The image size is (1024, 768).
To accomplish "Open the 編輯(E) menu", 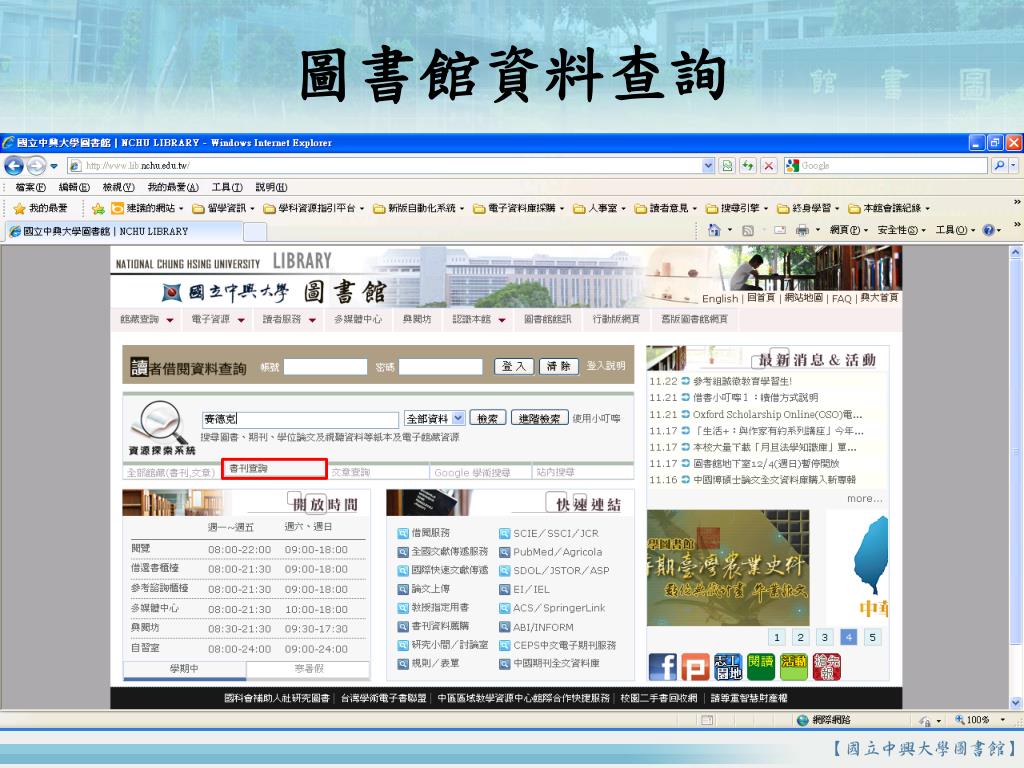I will click(x=74, y=187).
